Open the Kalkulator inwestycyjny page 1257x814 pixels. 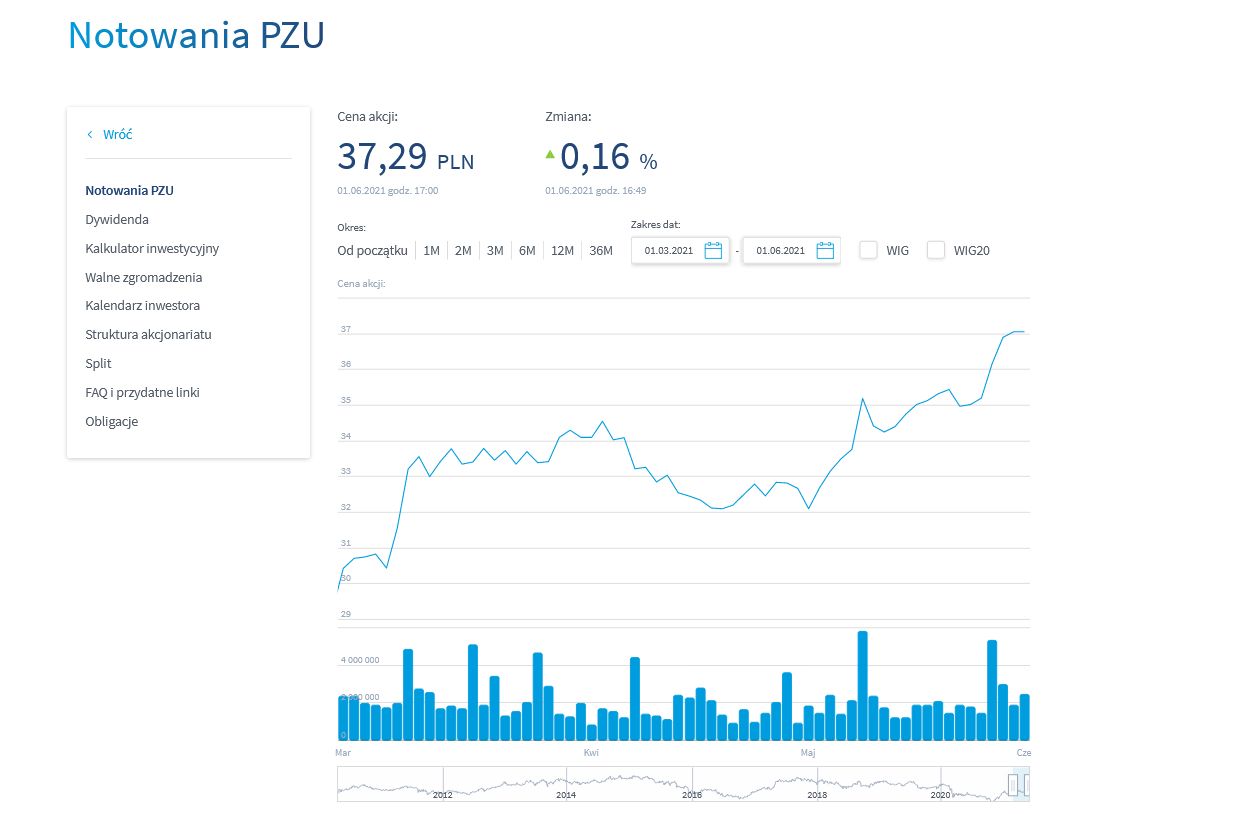pyautogui.click(x=152, y=248)
